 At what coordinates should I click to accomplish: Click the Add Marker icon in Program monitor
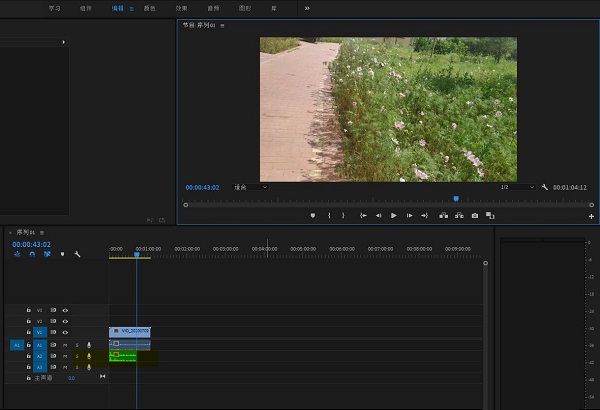point(312,215)
